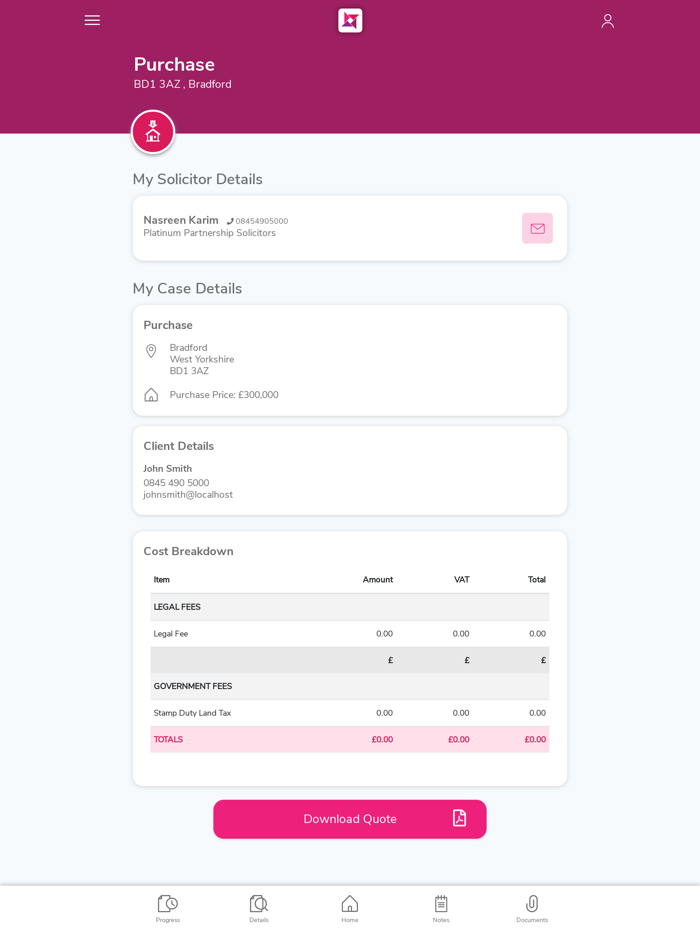This screenshot has height=934, width=700.
Task: Click the PDF icon on Download Quote
Action: 459,818
